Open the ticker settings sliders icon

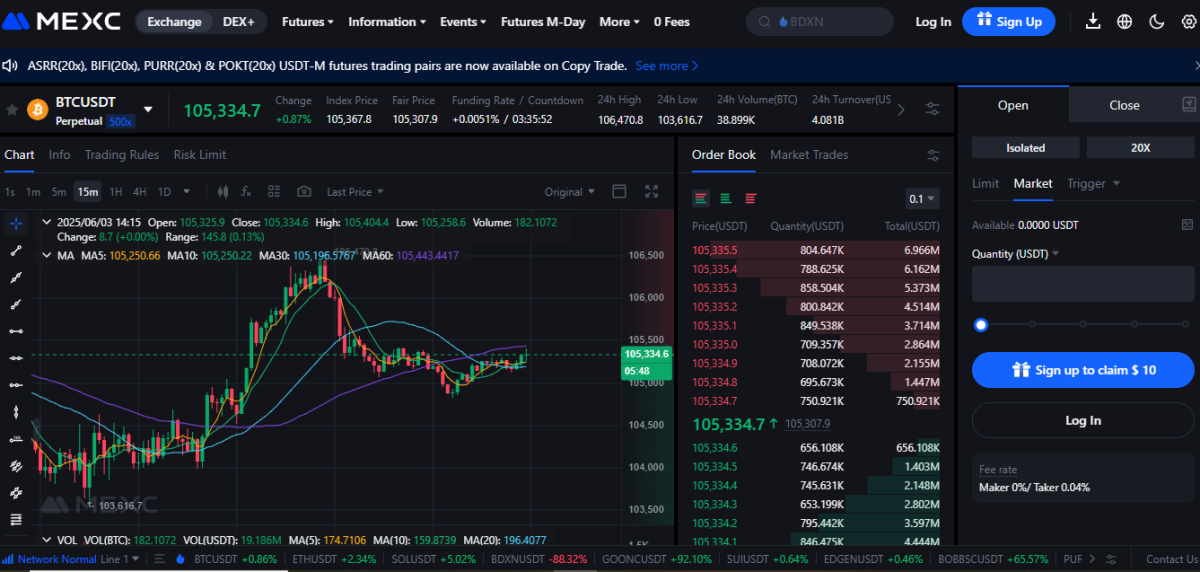(933, 109)
